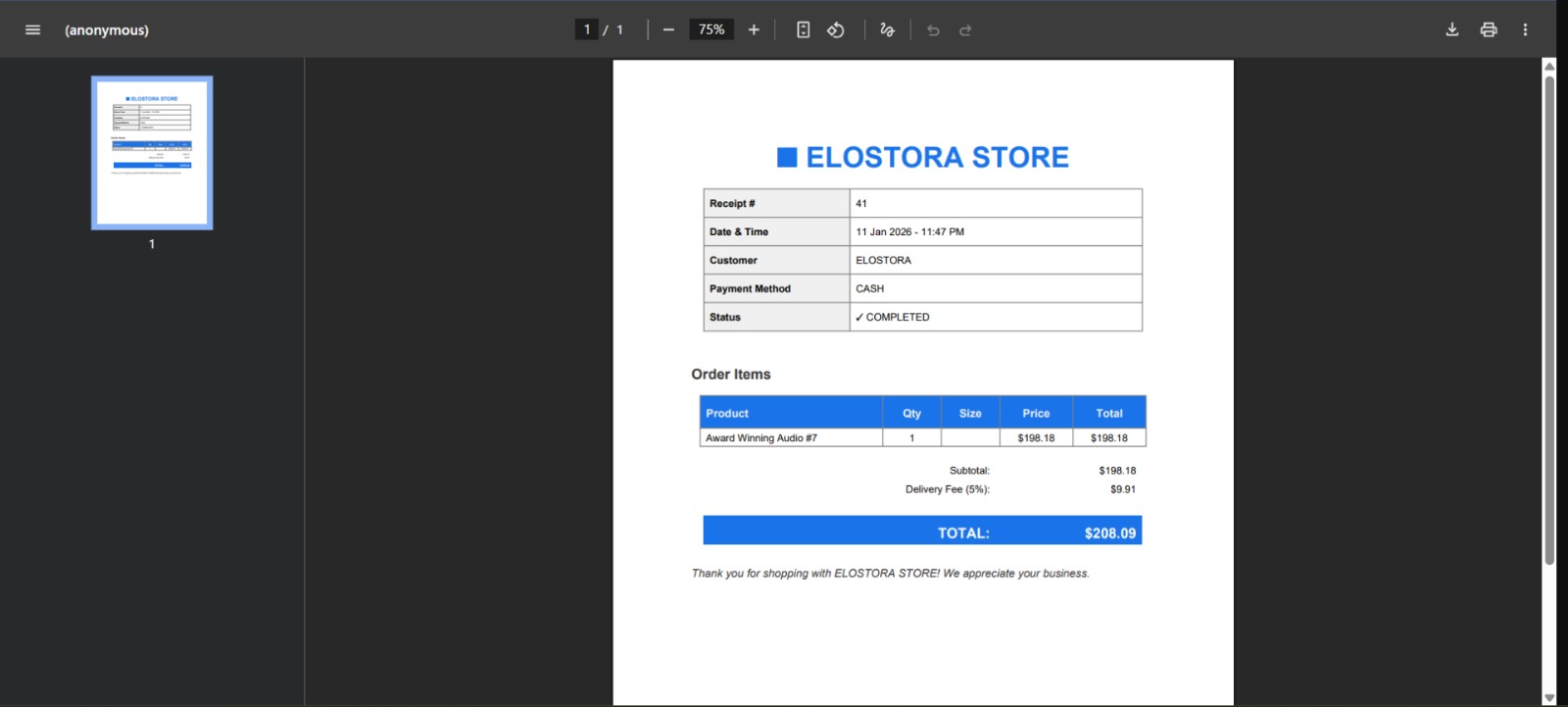Rotate the document counterclockwise
Image resolution: width=1568 pixels, height=707 pixels.
tap(836, 29)
